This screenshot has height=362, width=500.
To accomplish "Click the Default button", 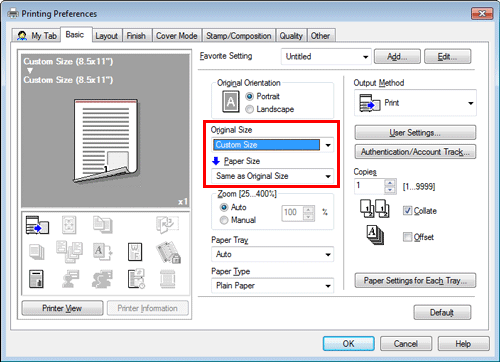I will click(442, 312).
